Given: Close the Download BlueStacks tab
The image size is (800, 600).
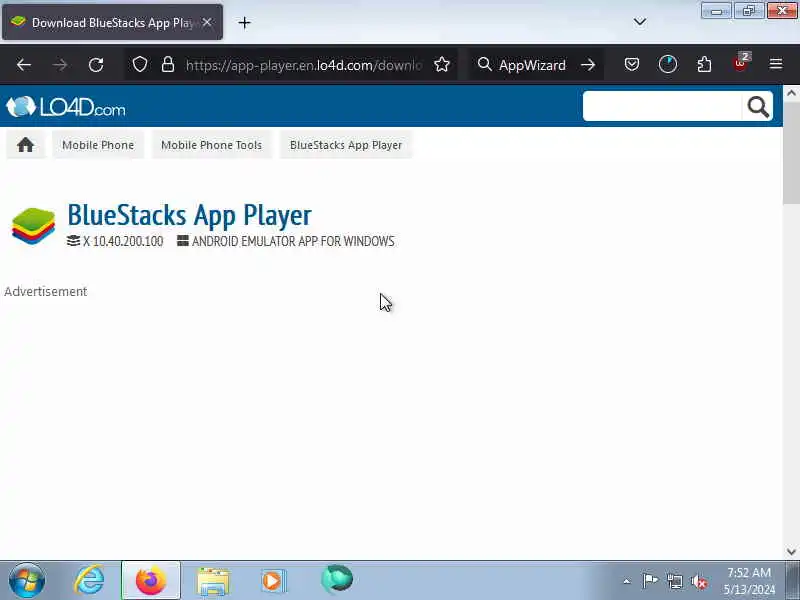Looking at the screenshot, I should (x=207, y=22).
